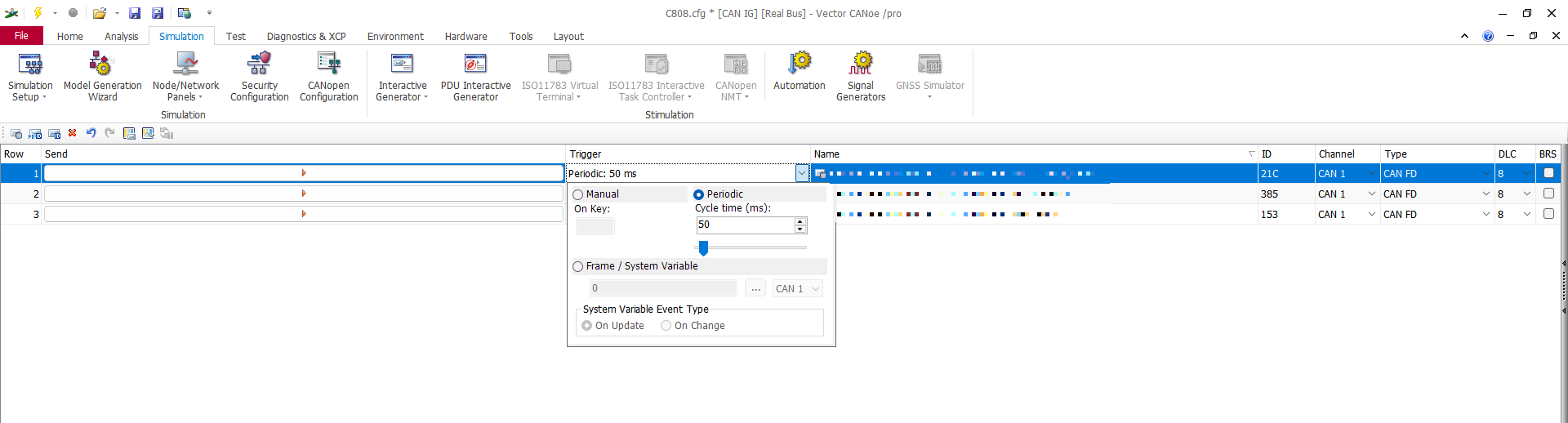
Task: Open Security Configuration
Action: point(259,65)
